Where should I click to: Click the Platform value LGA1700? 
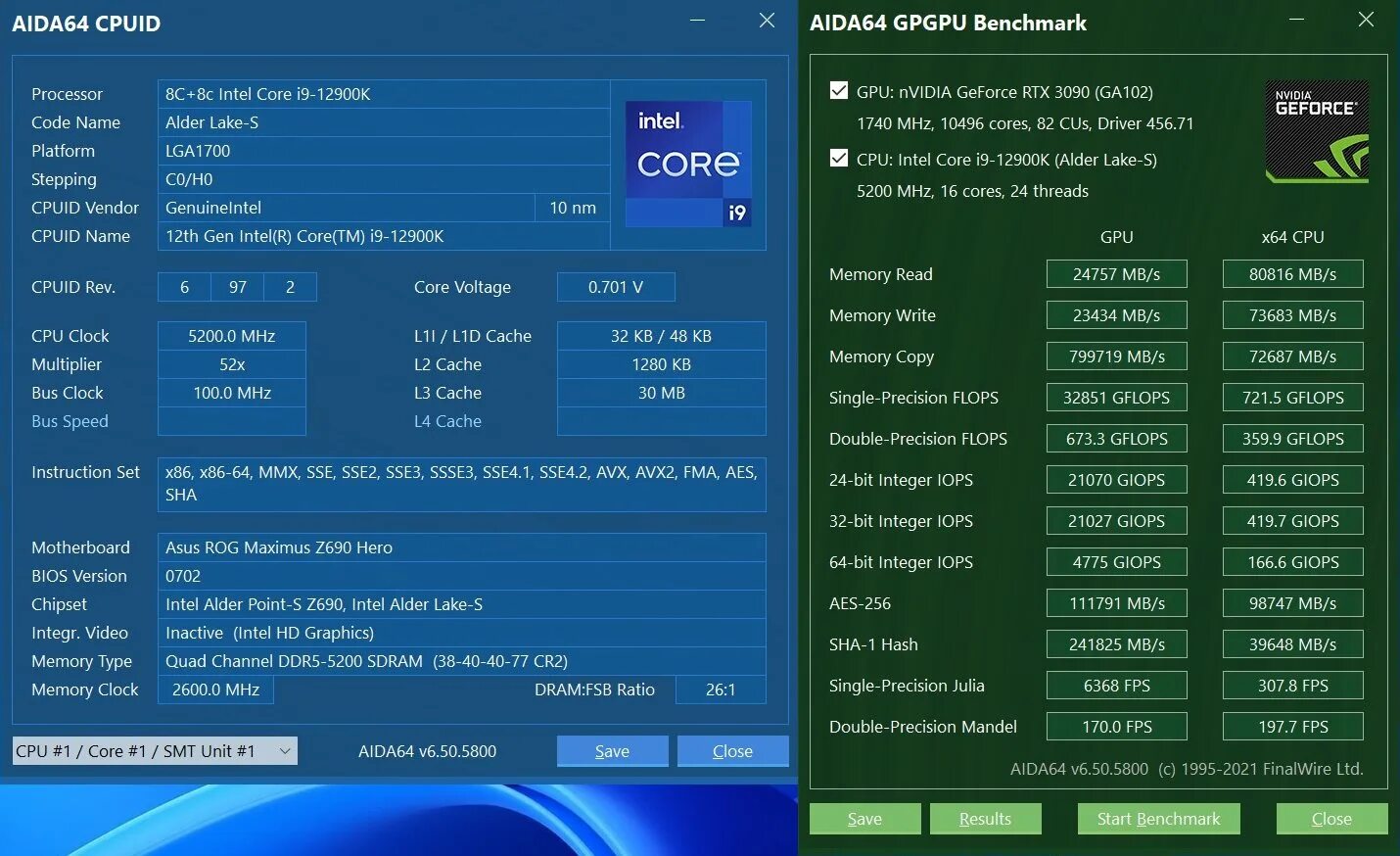point(384,151)
